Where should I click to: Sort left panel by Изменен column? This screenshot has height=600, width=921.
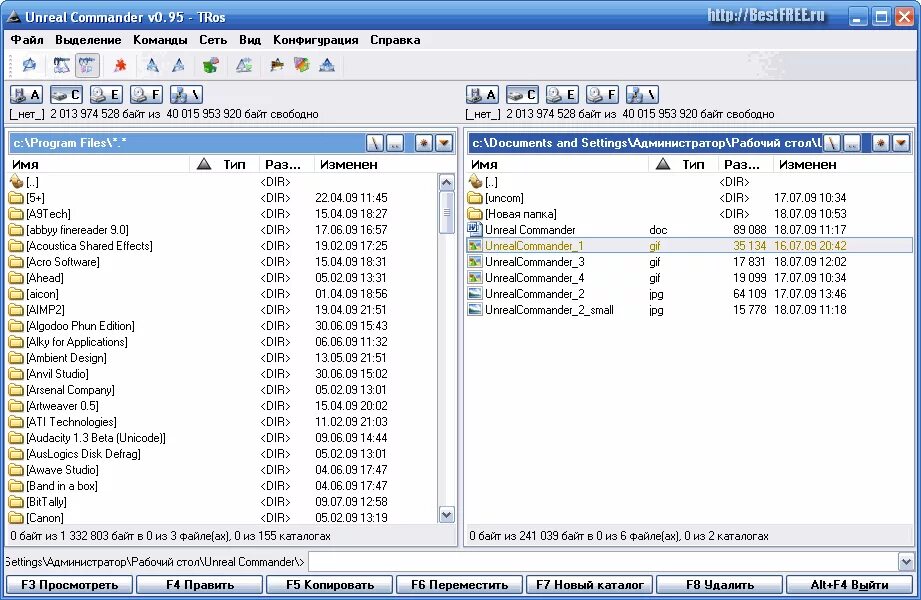(375, 165)
